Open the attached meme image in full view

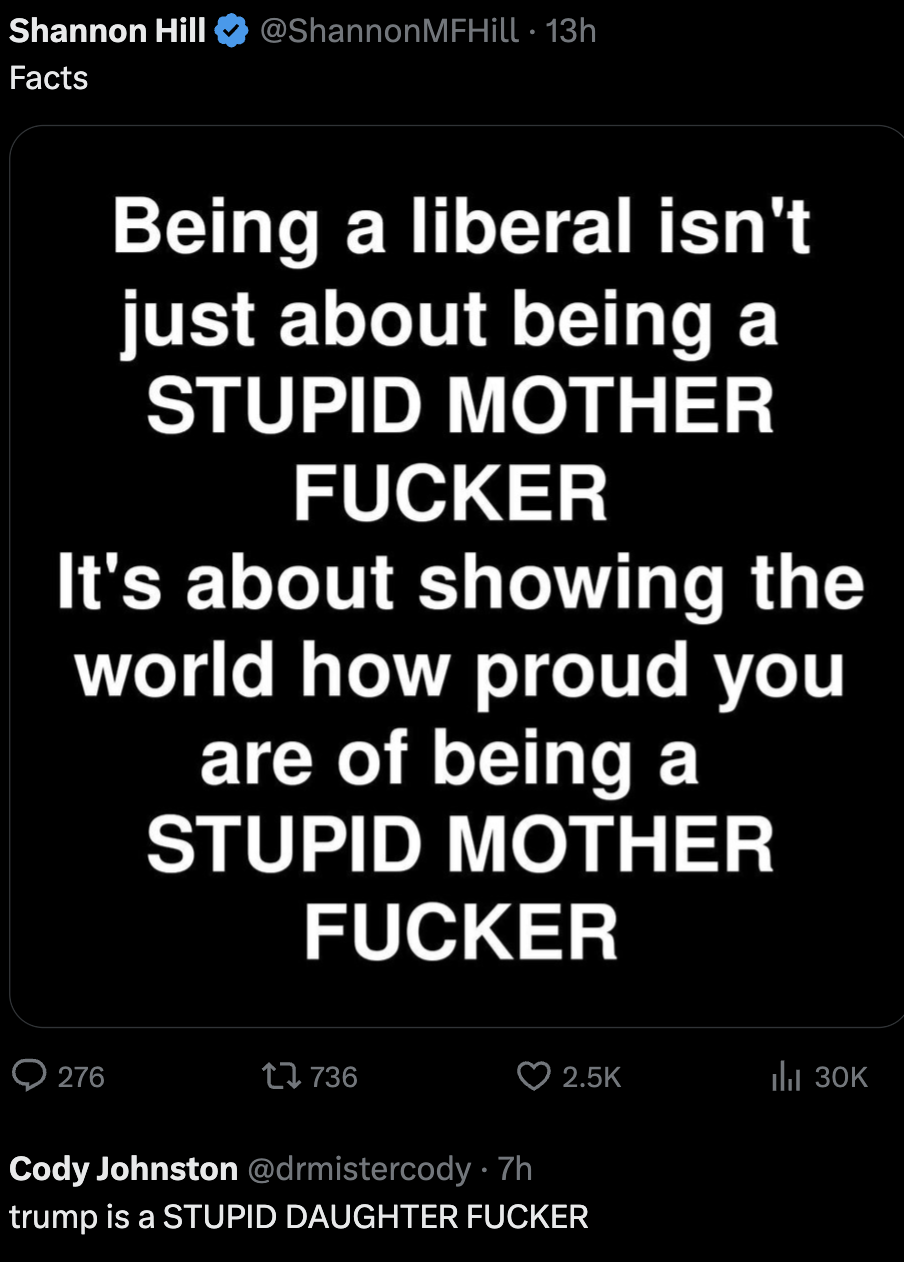[457, 576]
